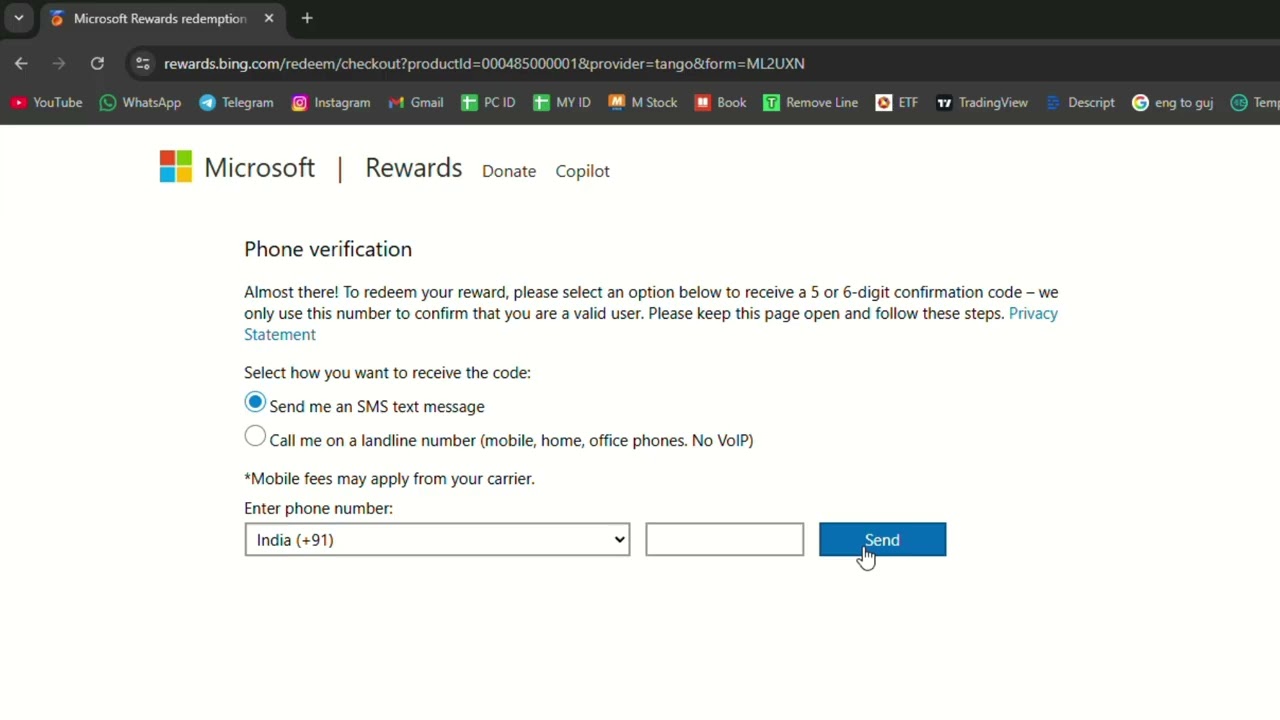Open the Descript bookmark
This screenshot has width=1280, height=720.
1080,103
